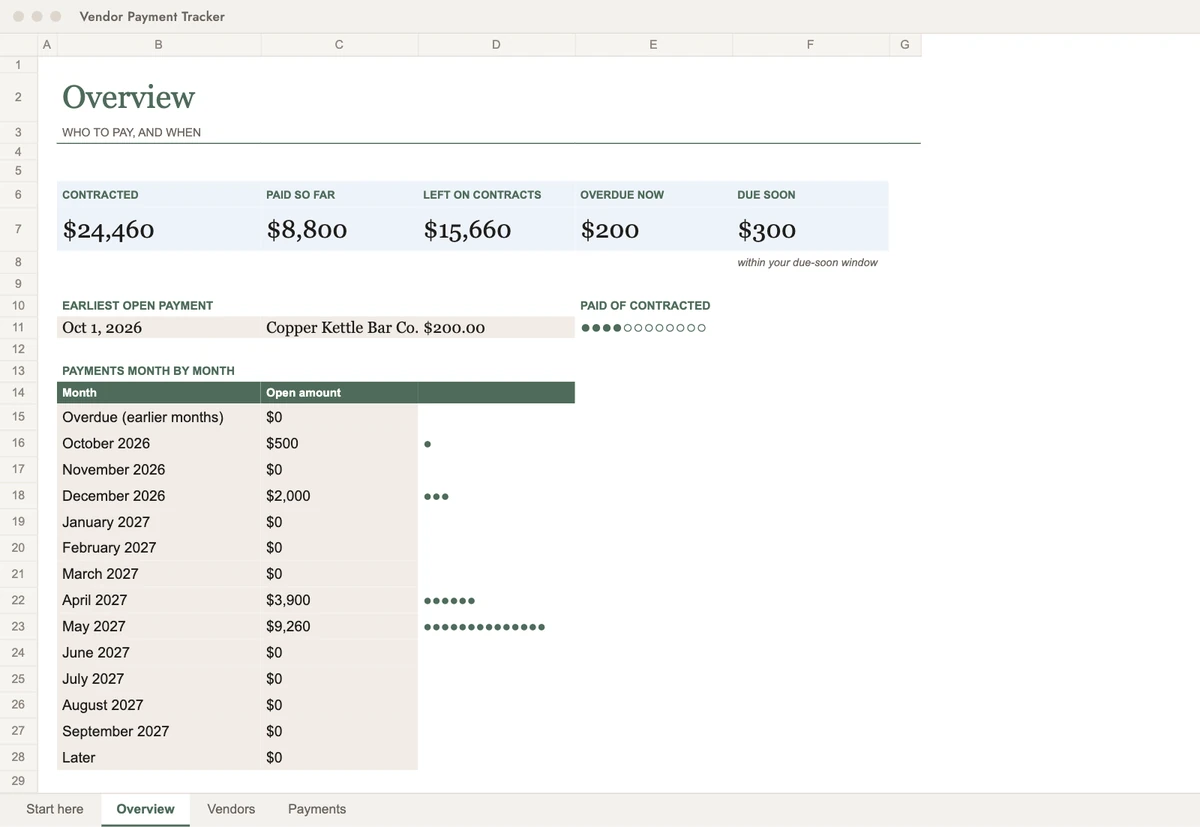Click the December 2026 dot bar
The height and width of the screenshot is (827, 1200).
click(x=436, y=496)
